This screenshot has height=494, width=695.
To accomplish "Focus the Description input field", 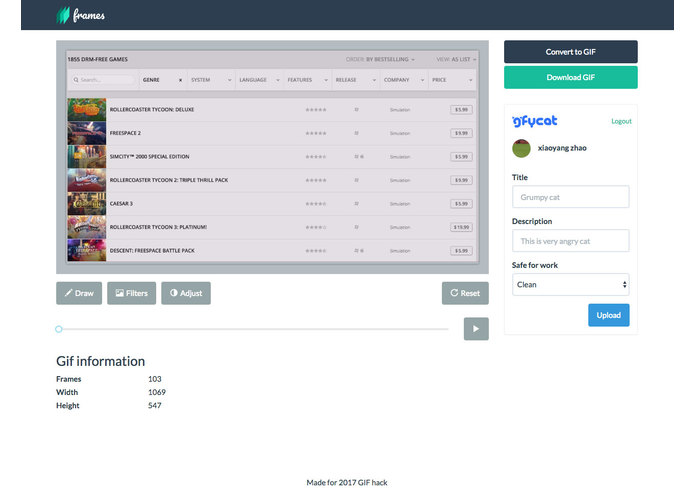I will click(570, 241).
